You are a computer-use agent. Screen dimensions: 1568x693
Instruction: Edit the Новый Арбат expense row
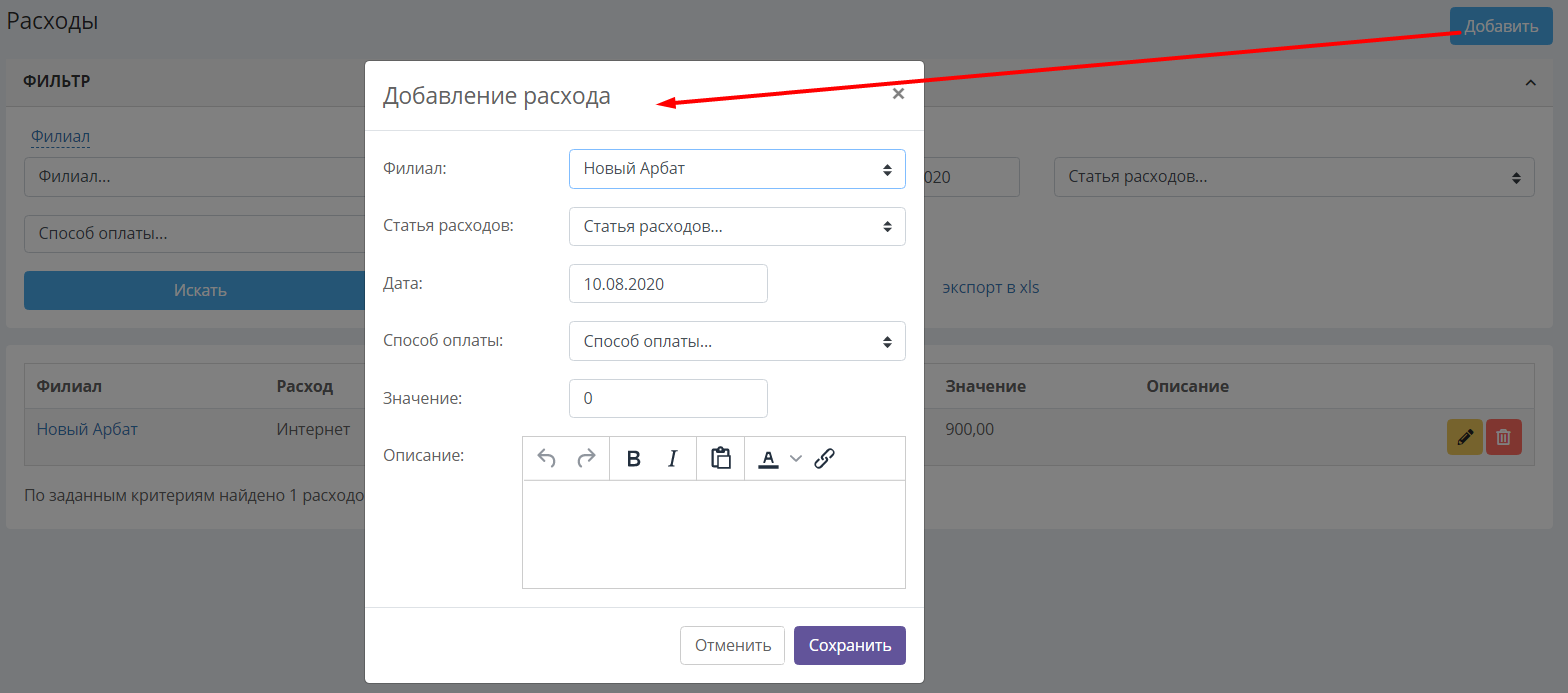1464,437
